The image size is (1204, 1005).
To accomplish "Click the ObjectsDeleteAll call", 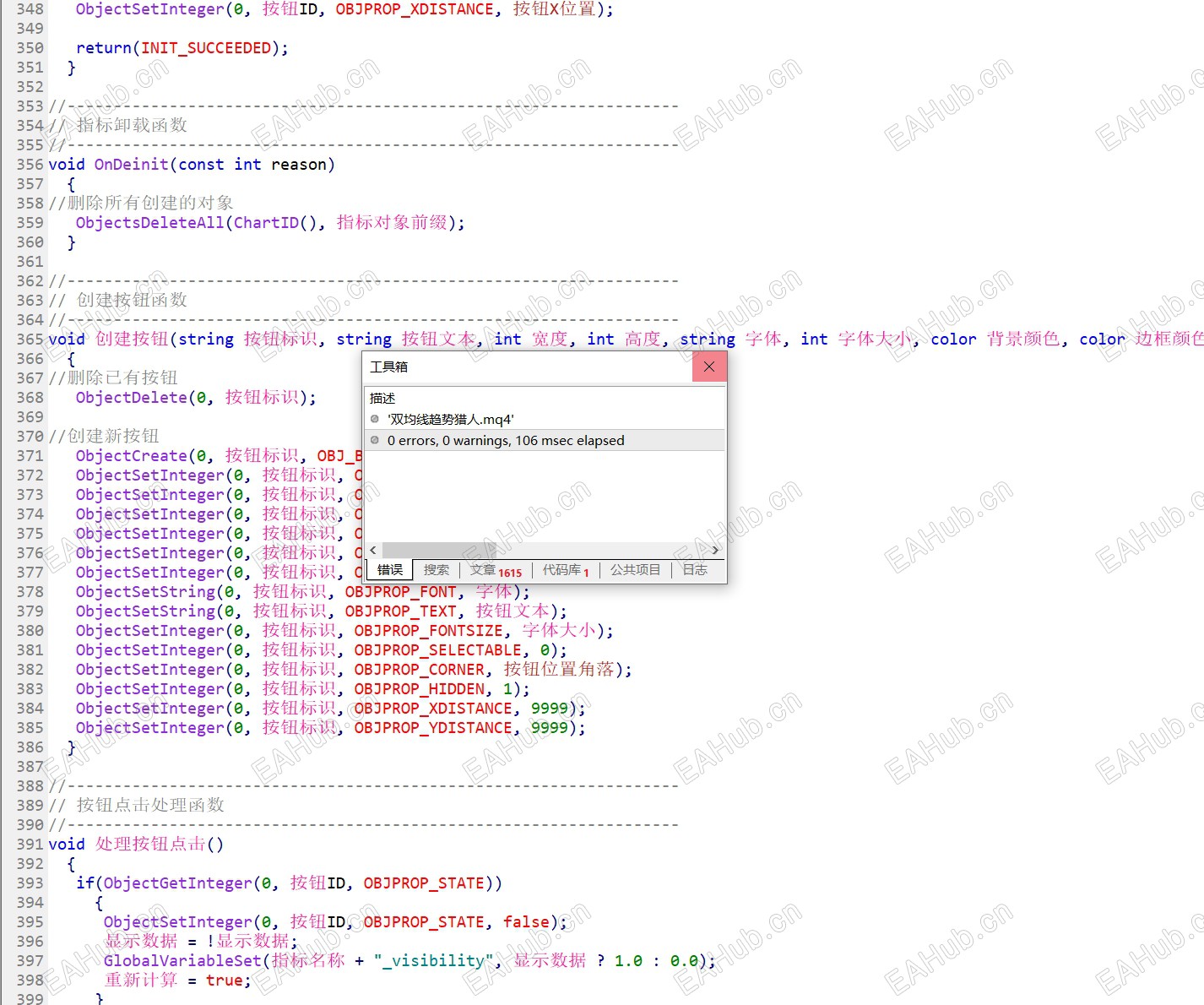I will pyautogui.click(x=150, y=223).
